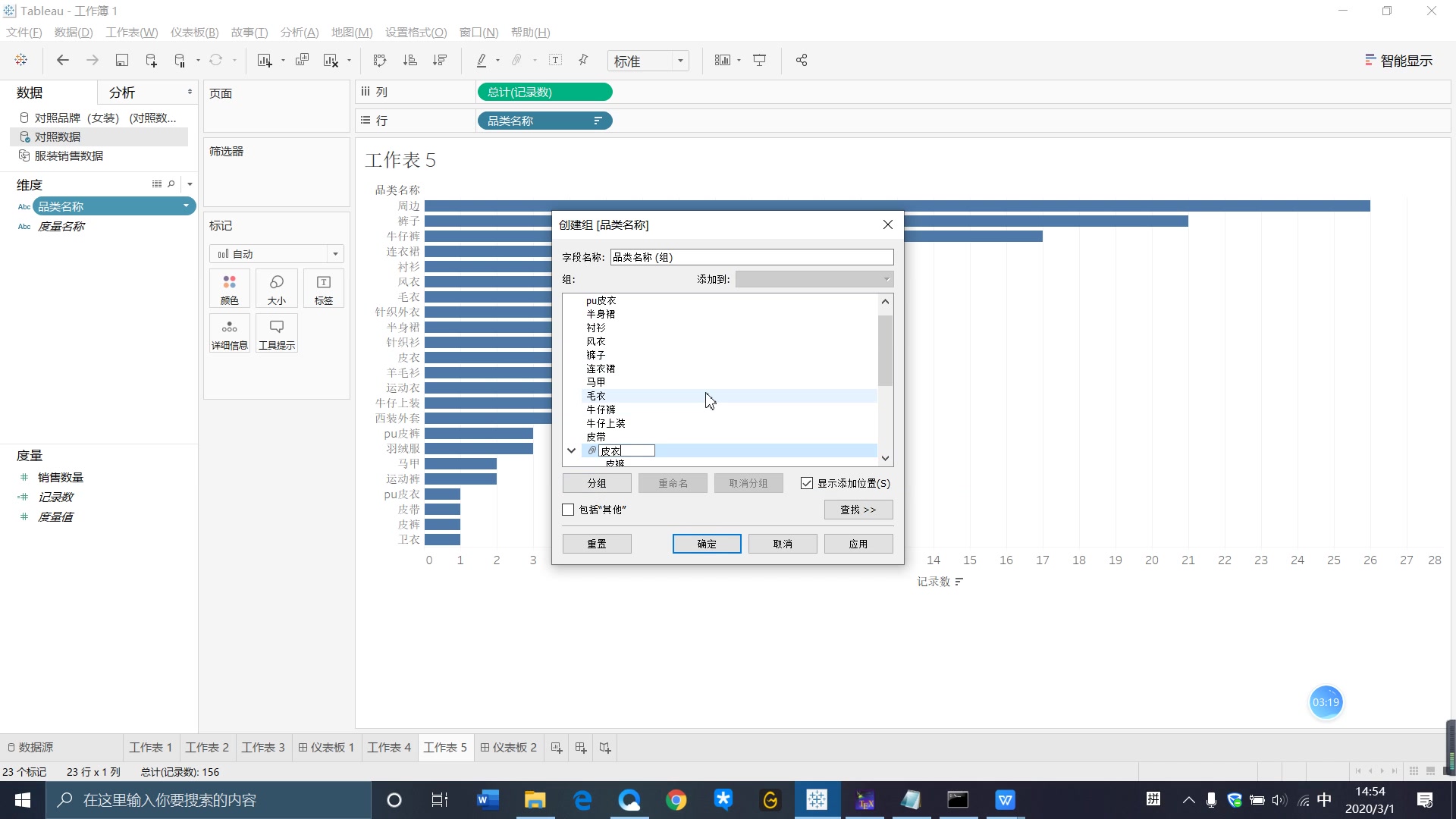Swap rows and columns via toolbar icon
The image size is (1456, 819).
pos(378,60)
